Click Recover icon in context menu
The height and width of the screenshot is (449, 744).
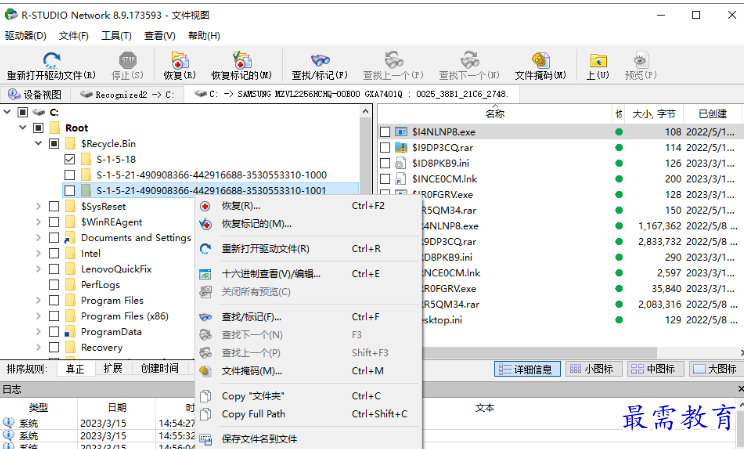pos(205,206)
